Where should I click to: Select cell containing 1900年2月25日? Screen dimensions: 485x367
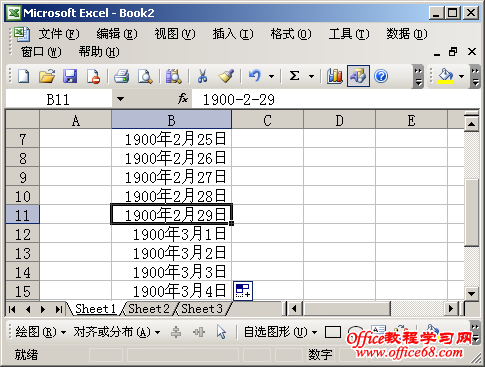tap(171, 139)
